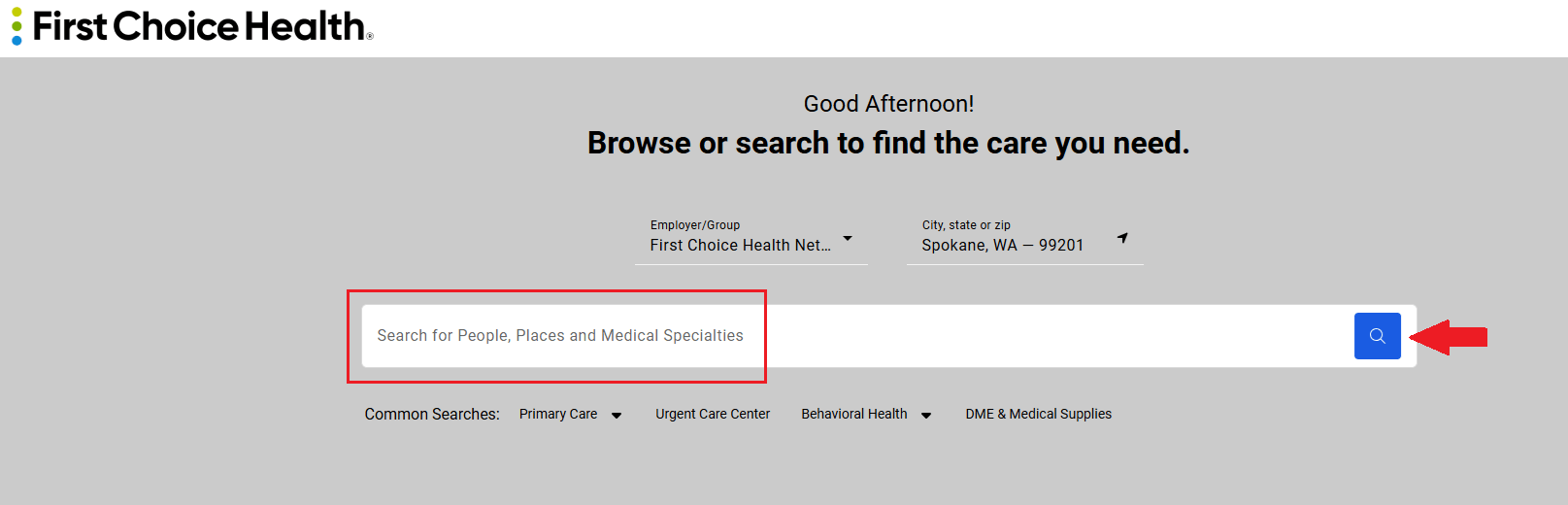Click the City, state or zip label
Screen dimensions: 1568x505
966,225
